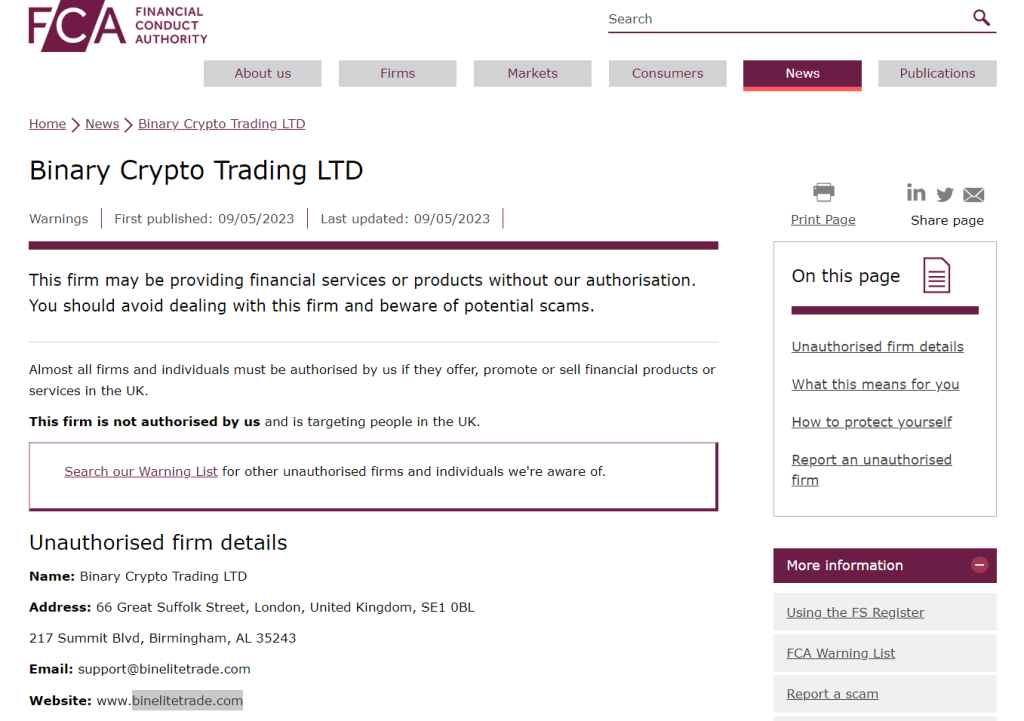Open Search our Warning List link
Image resolution: width=1024 pixels, height=721 pixels.
(x=140, y=470)
